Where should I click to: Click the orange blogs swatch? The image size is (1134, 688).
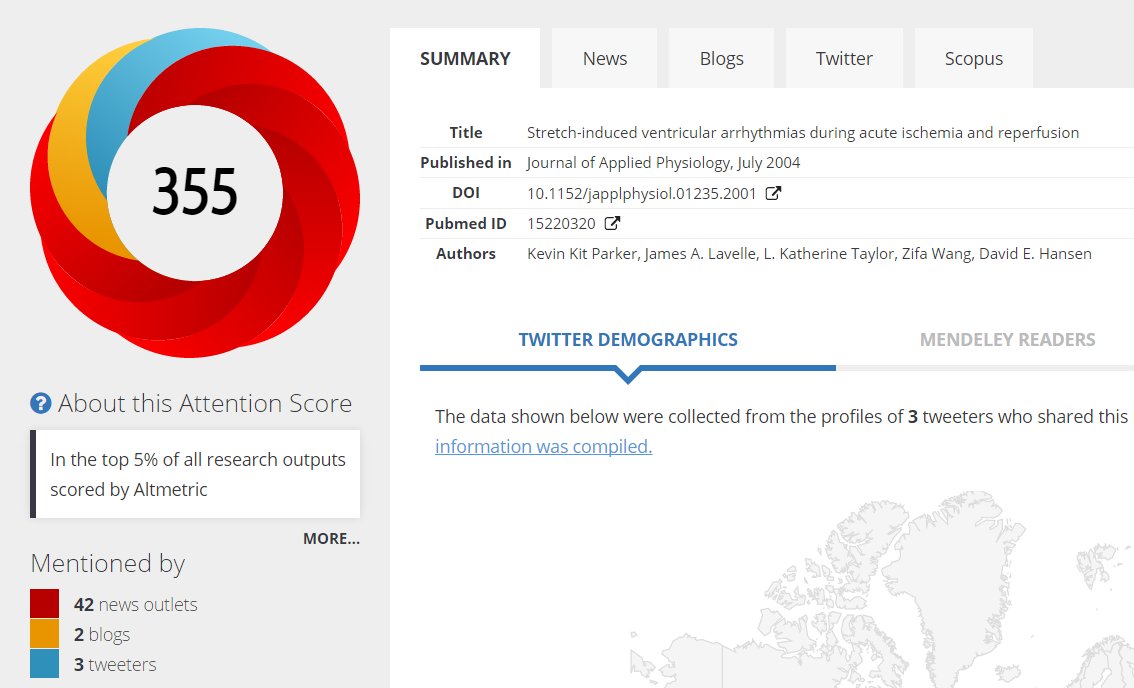click(x=44, y=634)
